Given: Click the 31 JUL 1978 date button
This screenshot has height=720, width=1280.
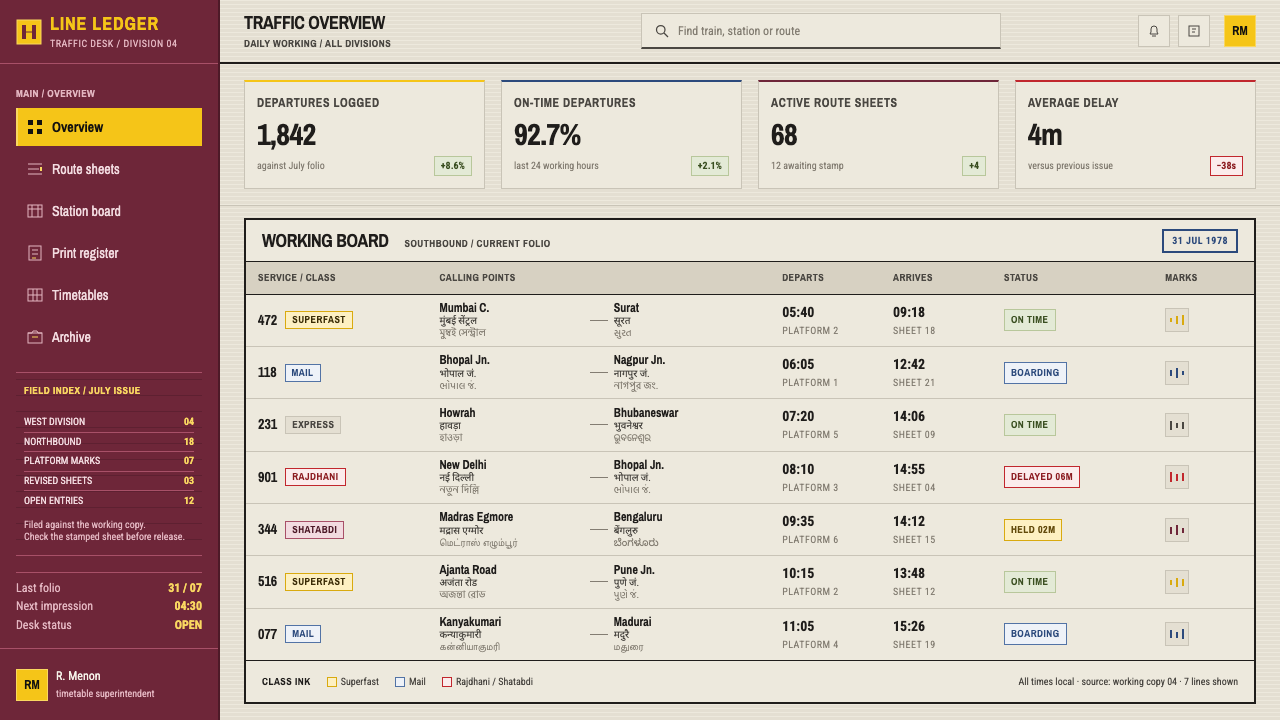Looking at the screenshot, I should [1200, 241].
